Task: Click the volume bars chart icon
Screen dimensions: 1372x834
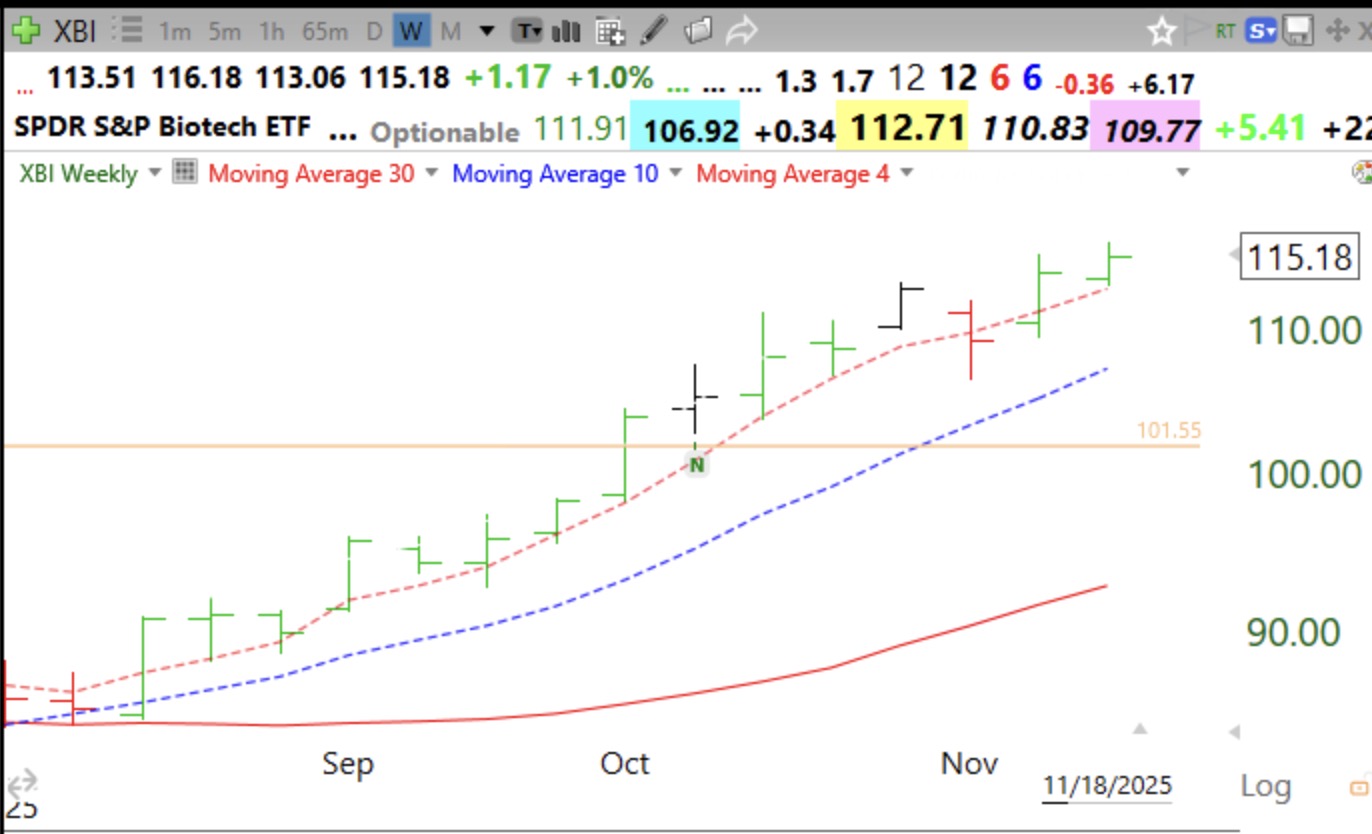Action: (566, 31)
